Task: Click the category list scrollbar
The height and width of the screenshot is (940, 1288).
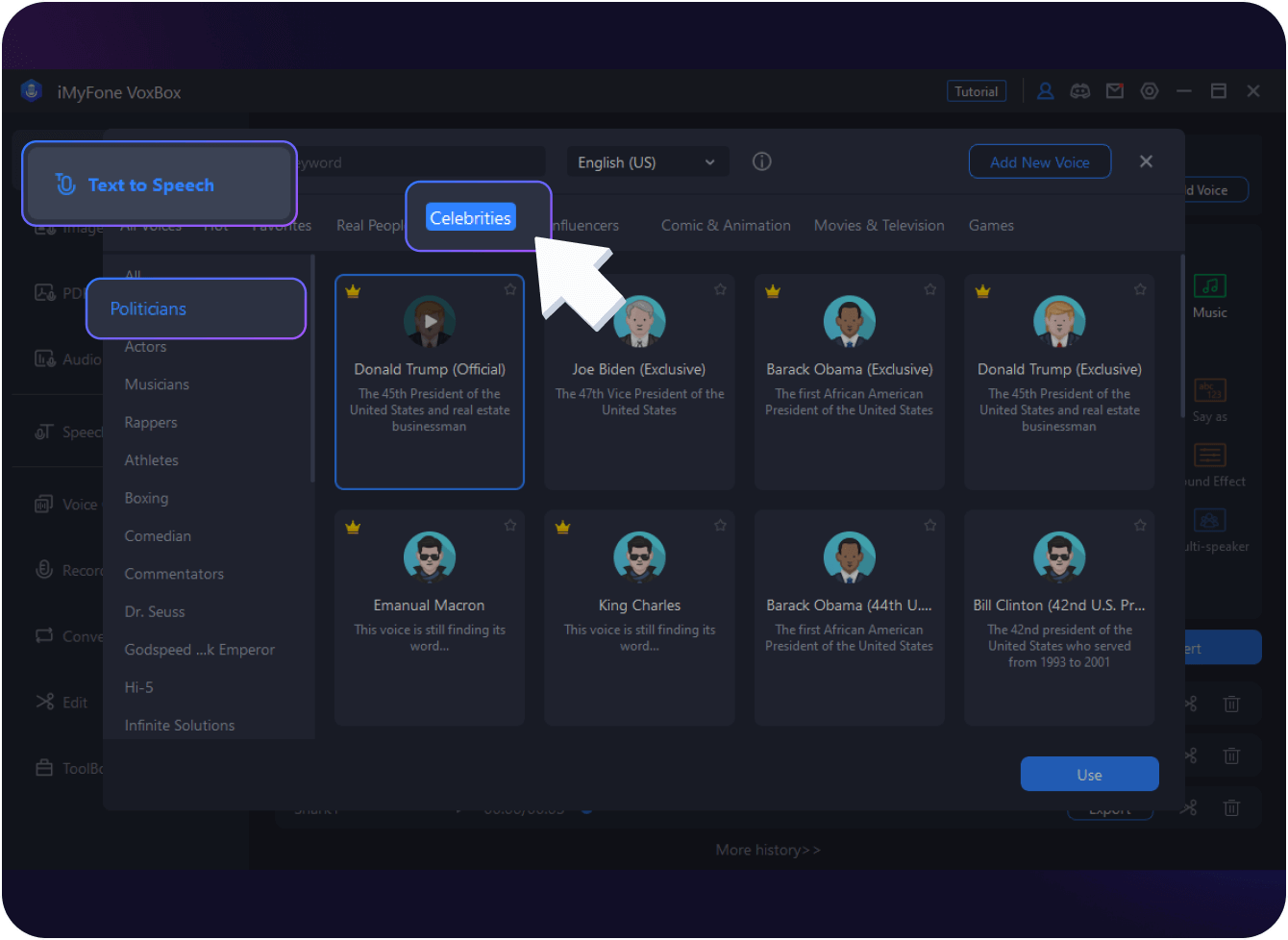Action: point(312,368)
